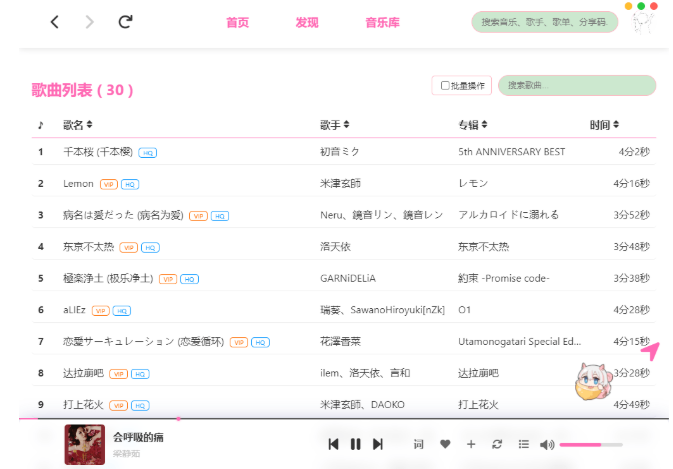Select the HQ badge on Lemon
Image resolution: width=673 pixels, height=469 pixels.
(130, 185)
